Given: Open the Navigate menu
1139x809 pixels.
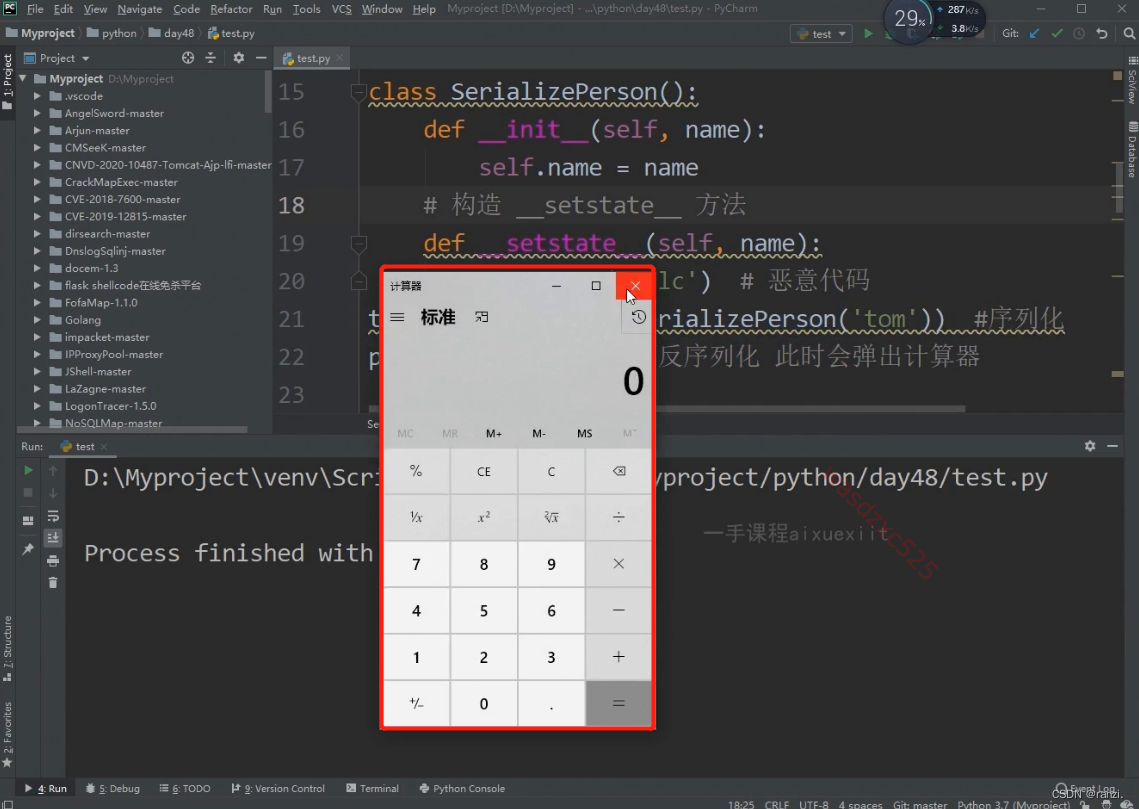Looking at the screenshot, I should pyautogui.click(x=139, y=9).
